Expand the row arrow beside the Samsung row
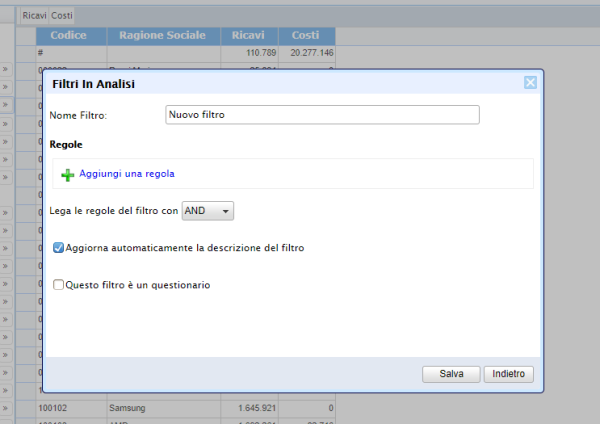 [5, 408]
